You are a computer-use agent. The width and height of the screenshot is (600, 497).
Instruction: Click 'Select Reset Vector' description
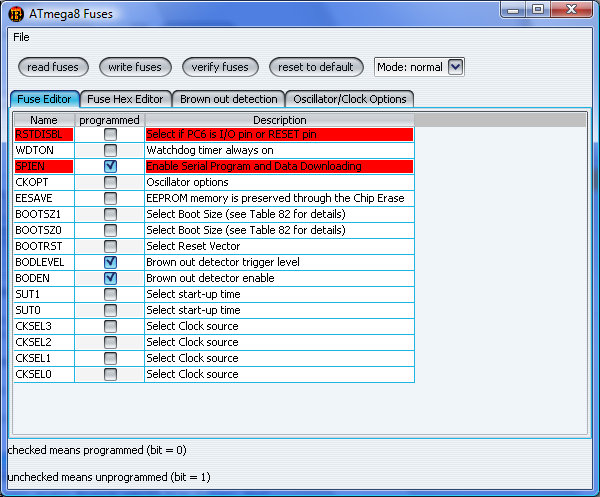tap(280, 246)
